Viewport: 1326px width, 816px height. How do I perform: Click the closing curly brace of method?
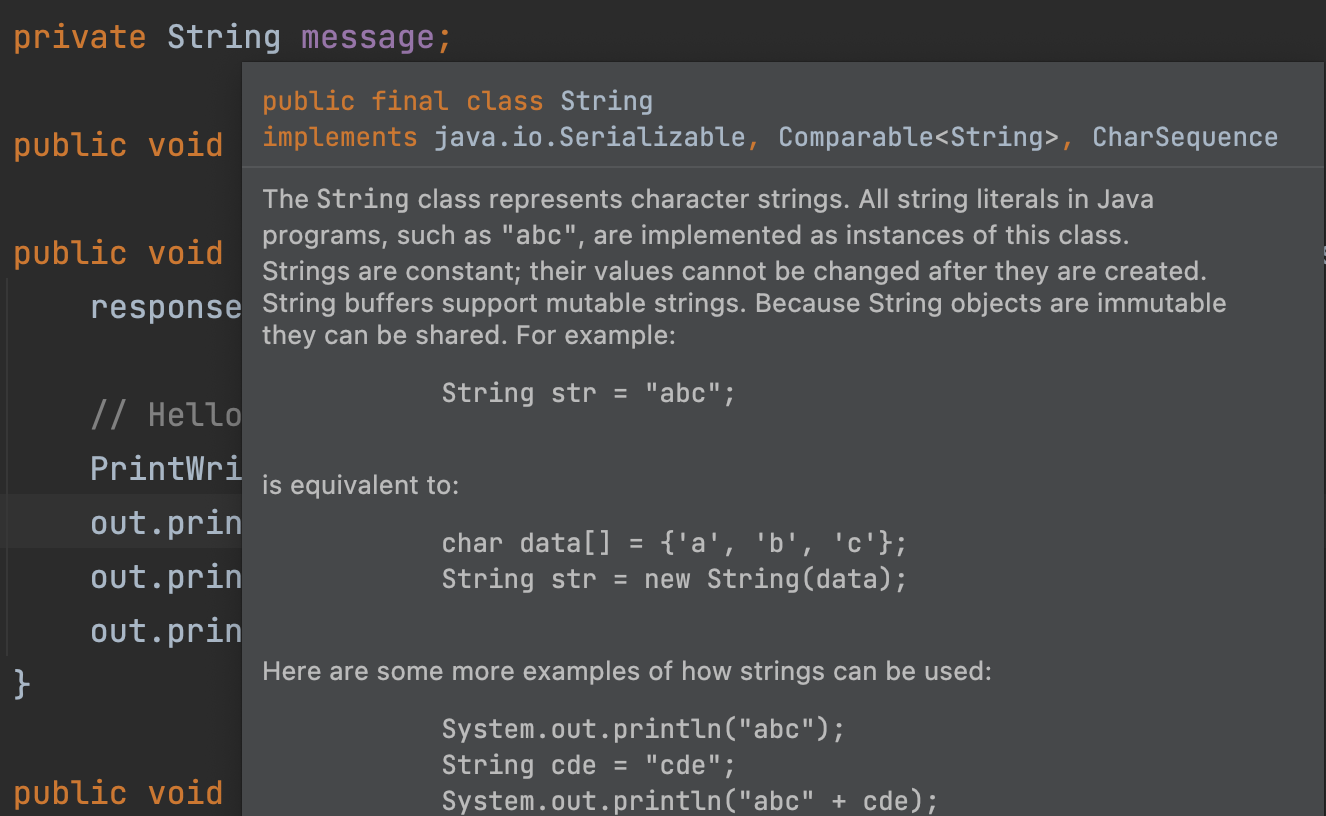coord(22,685)
